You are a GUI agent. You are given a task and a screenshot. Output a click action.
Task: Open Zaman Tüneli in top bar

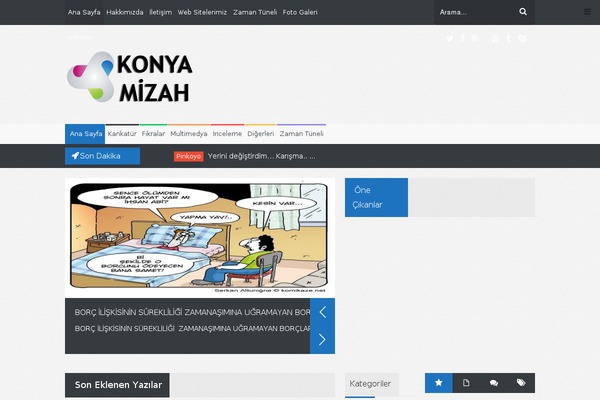click(x=255, y=12)
